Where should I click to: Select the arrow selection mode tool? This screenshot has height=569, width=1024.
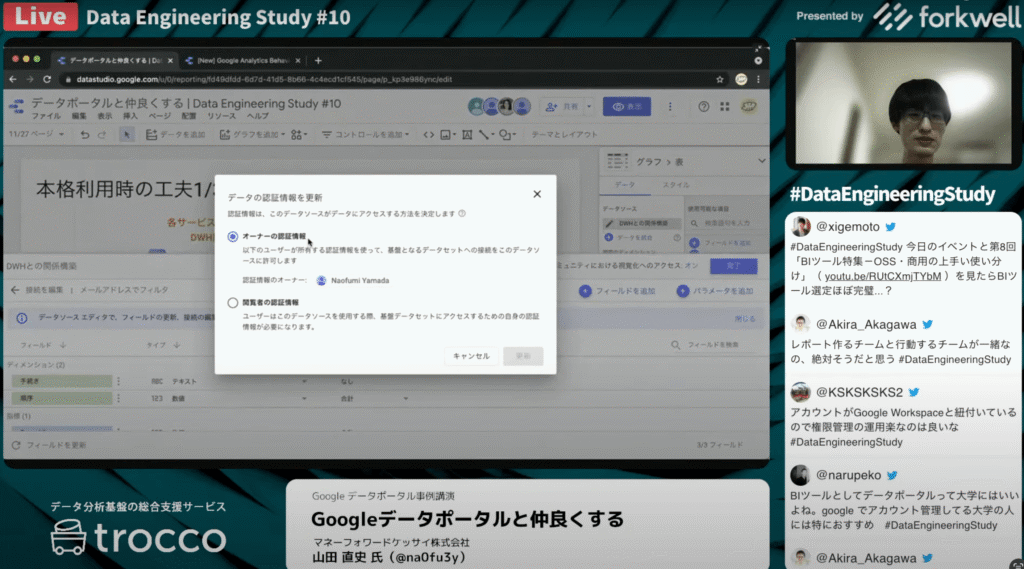126,135
